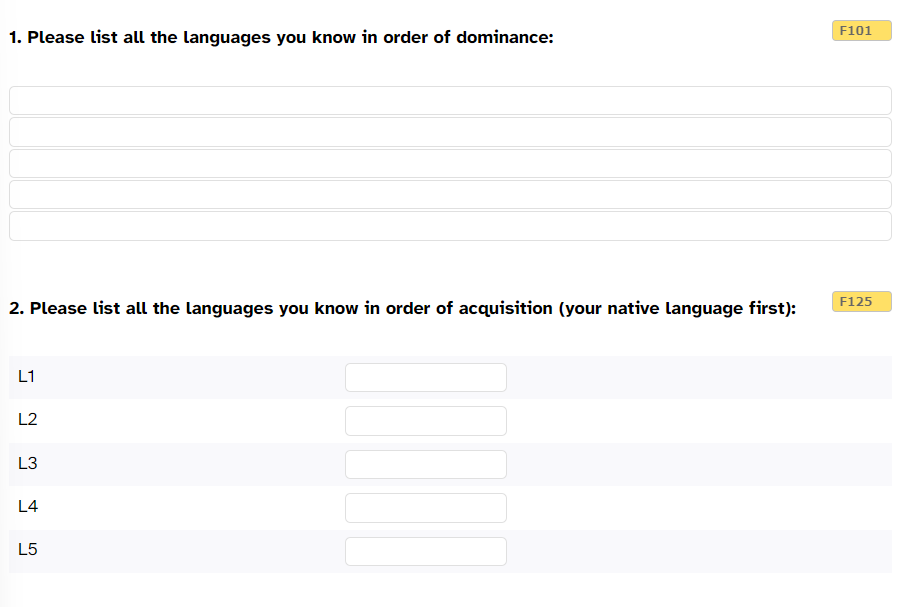916x607 pixels.
Task: Click the yellow F125 badge
Action: tap(861, 301)
